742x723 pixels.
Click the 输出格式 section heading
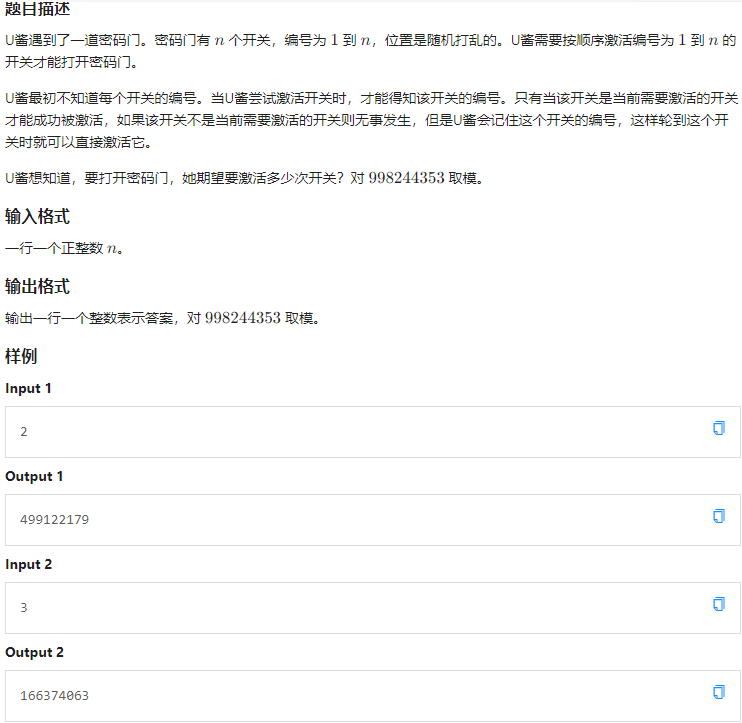pos(37,287)
